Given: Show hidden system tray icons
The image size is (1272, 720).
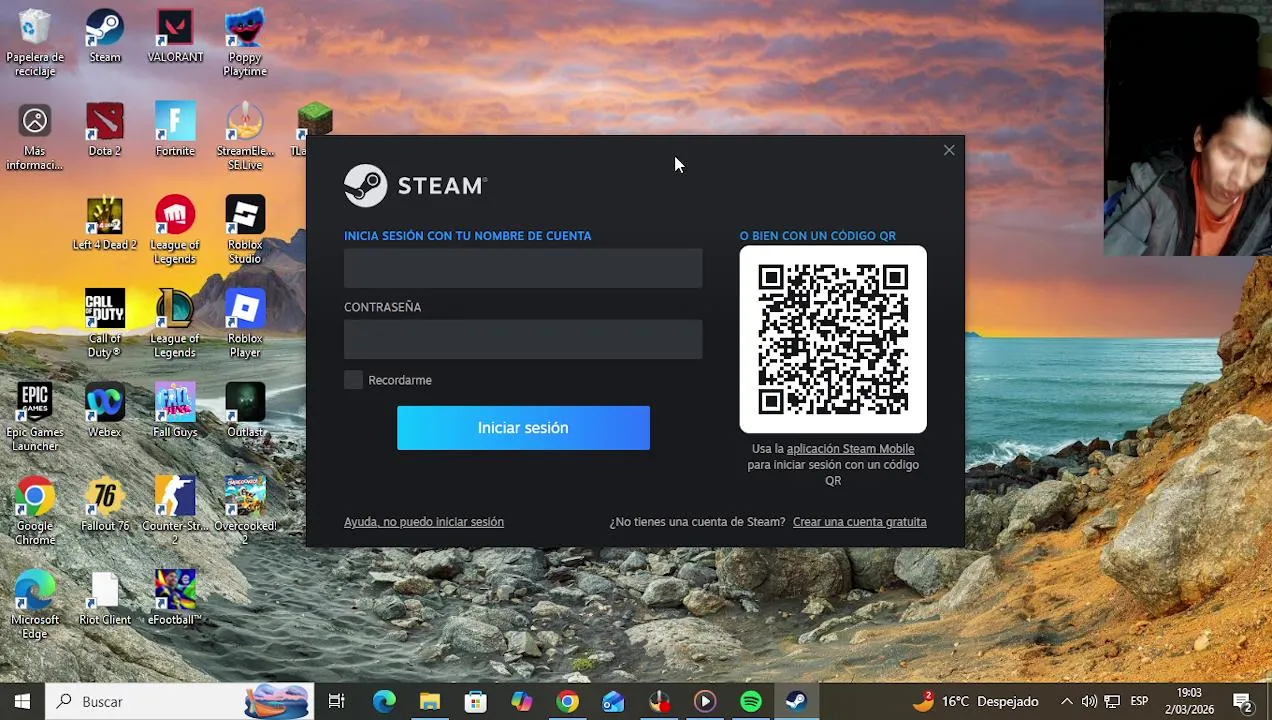Looking at the screenshot, I should pos(1066,701).
